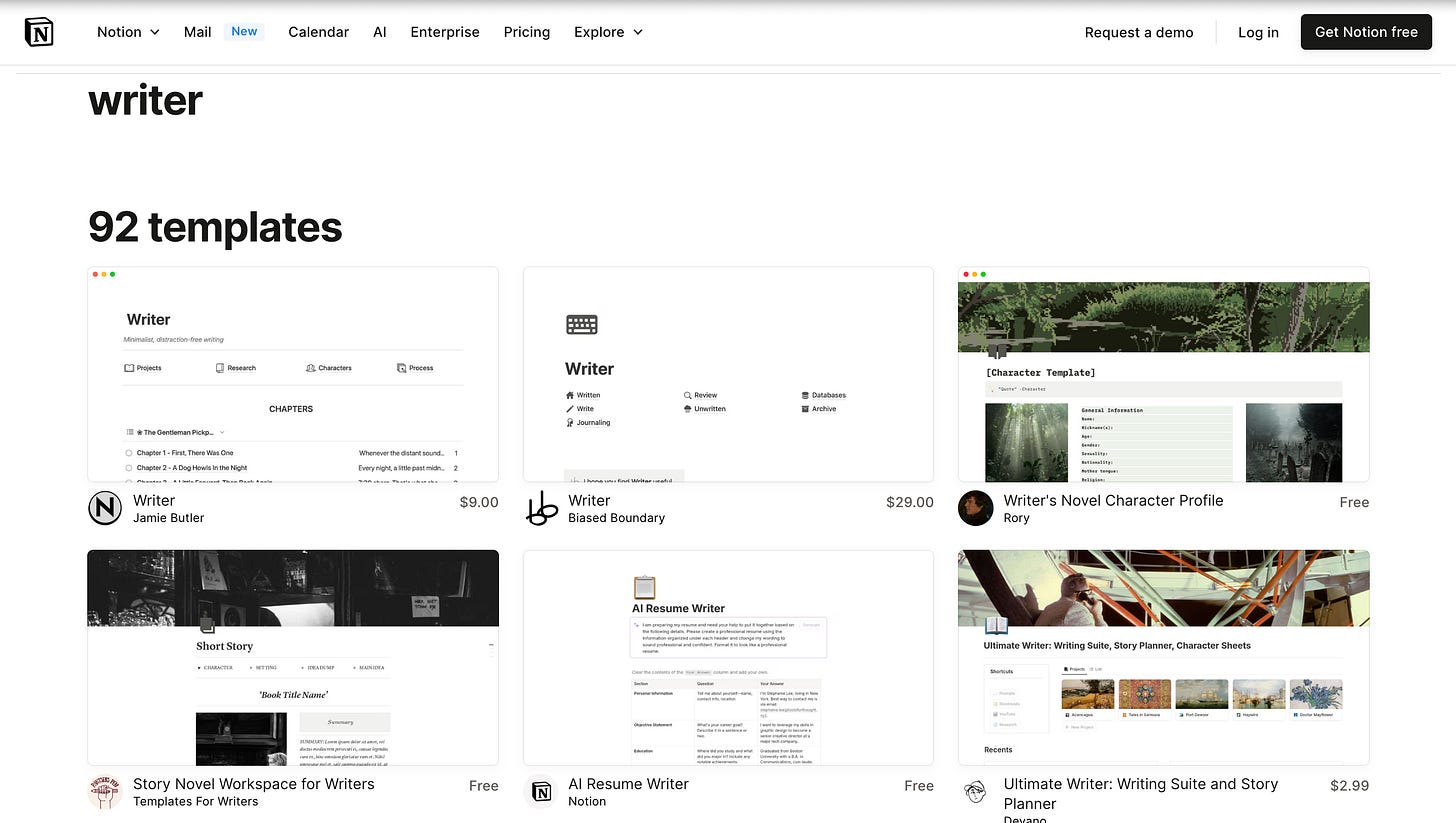
Task: Click Writer's Novel Character Profile title
Action: tap(1113, 500)
